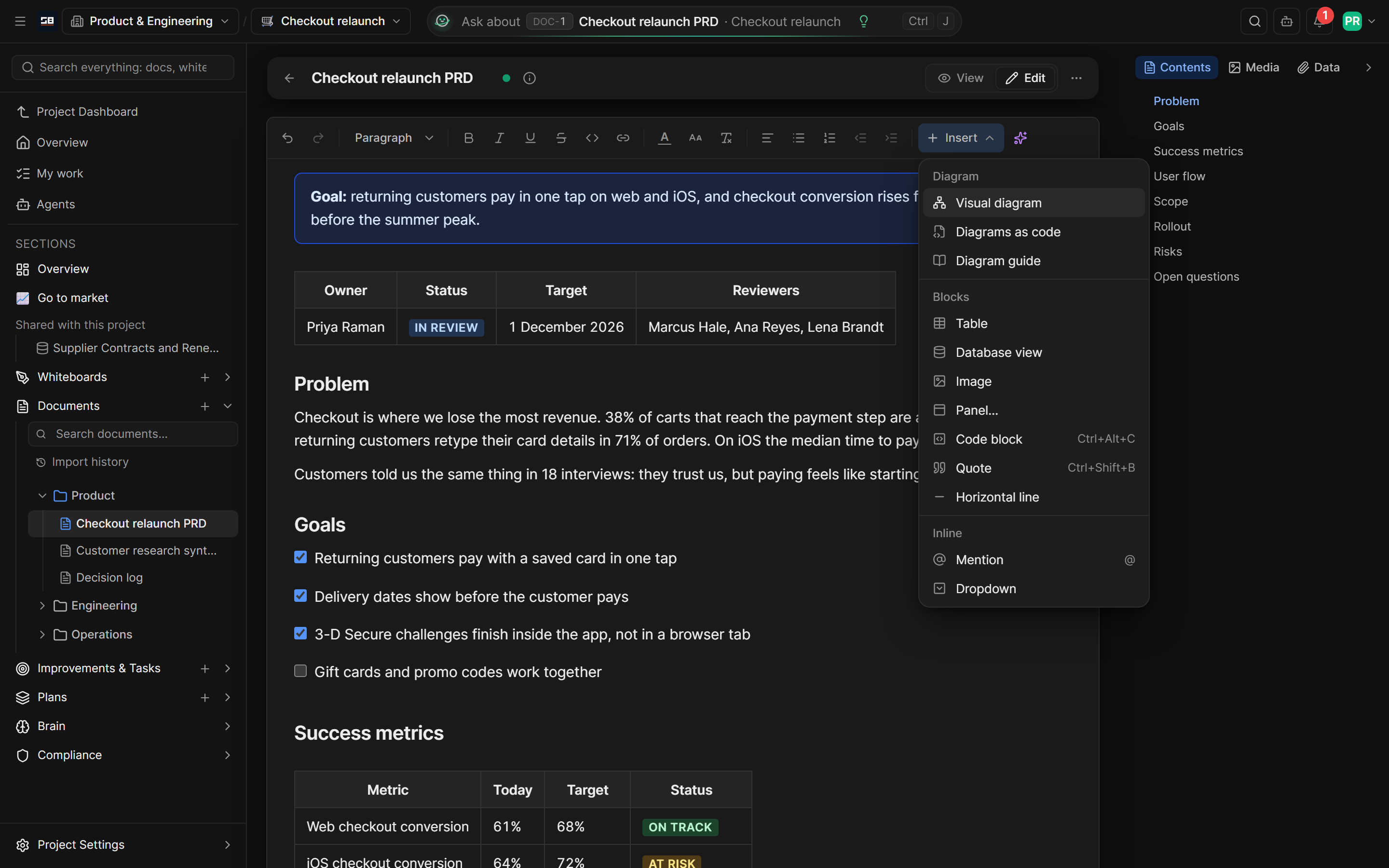This screenshot has height=868, width=1389.
Task: Click the AI sparkle icon next to Insert
Action: click(1021, 138)
